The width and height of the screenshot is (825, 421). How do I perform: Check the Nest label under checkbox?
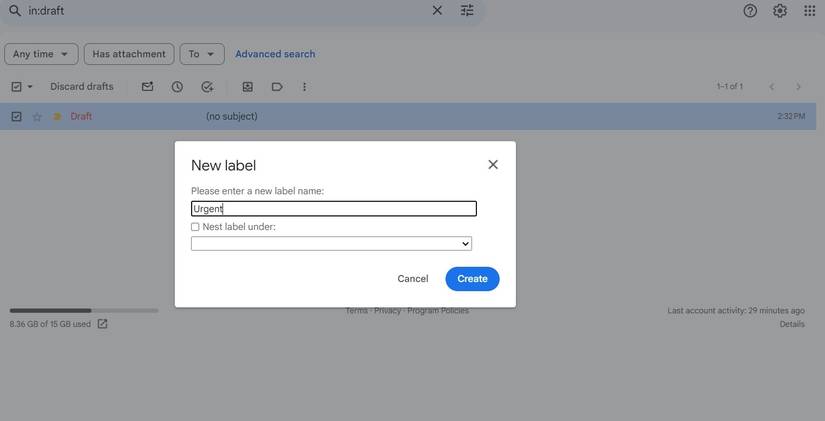pyautogui.click(x=195, y=227)
